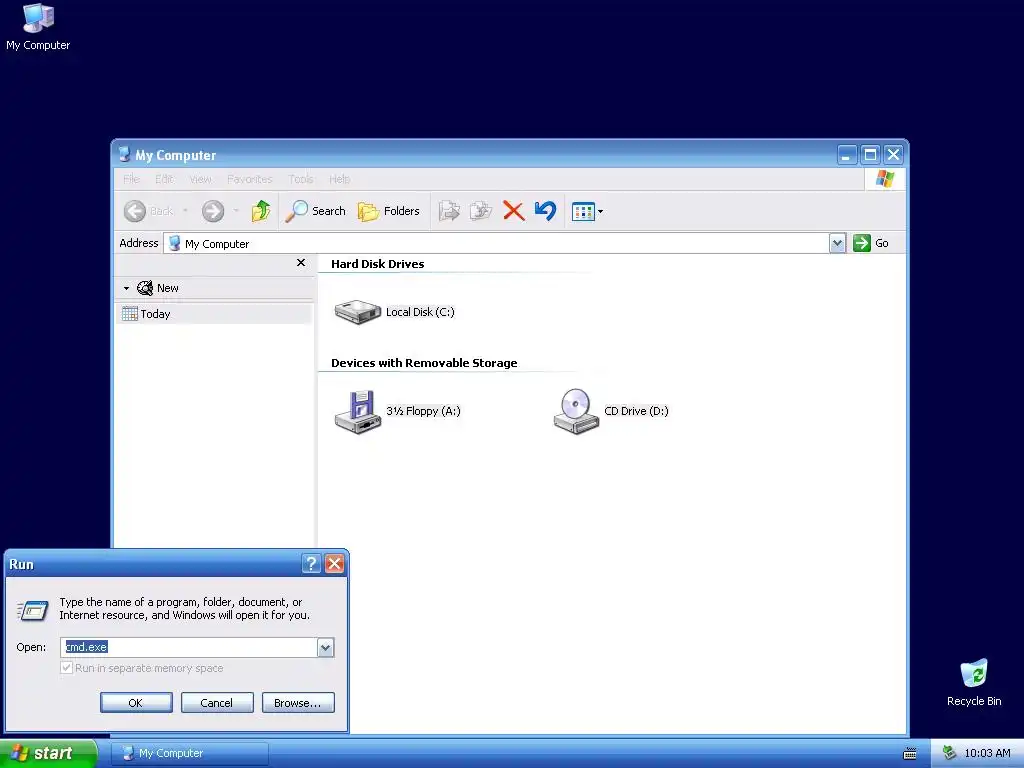This screenshot has height=768, width=1024.
Task: Open the File menu
Action: 131,179
